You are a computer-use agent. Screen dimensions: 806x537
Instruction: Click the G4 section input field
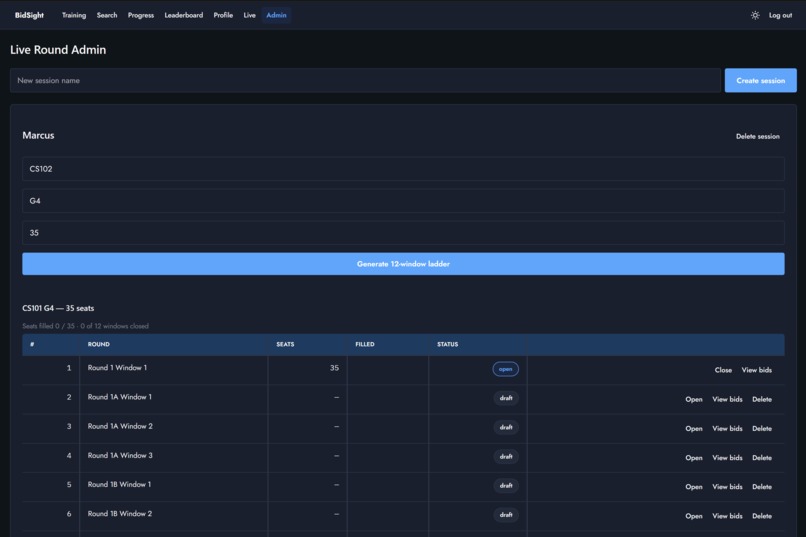[403, 201]
